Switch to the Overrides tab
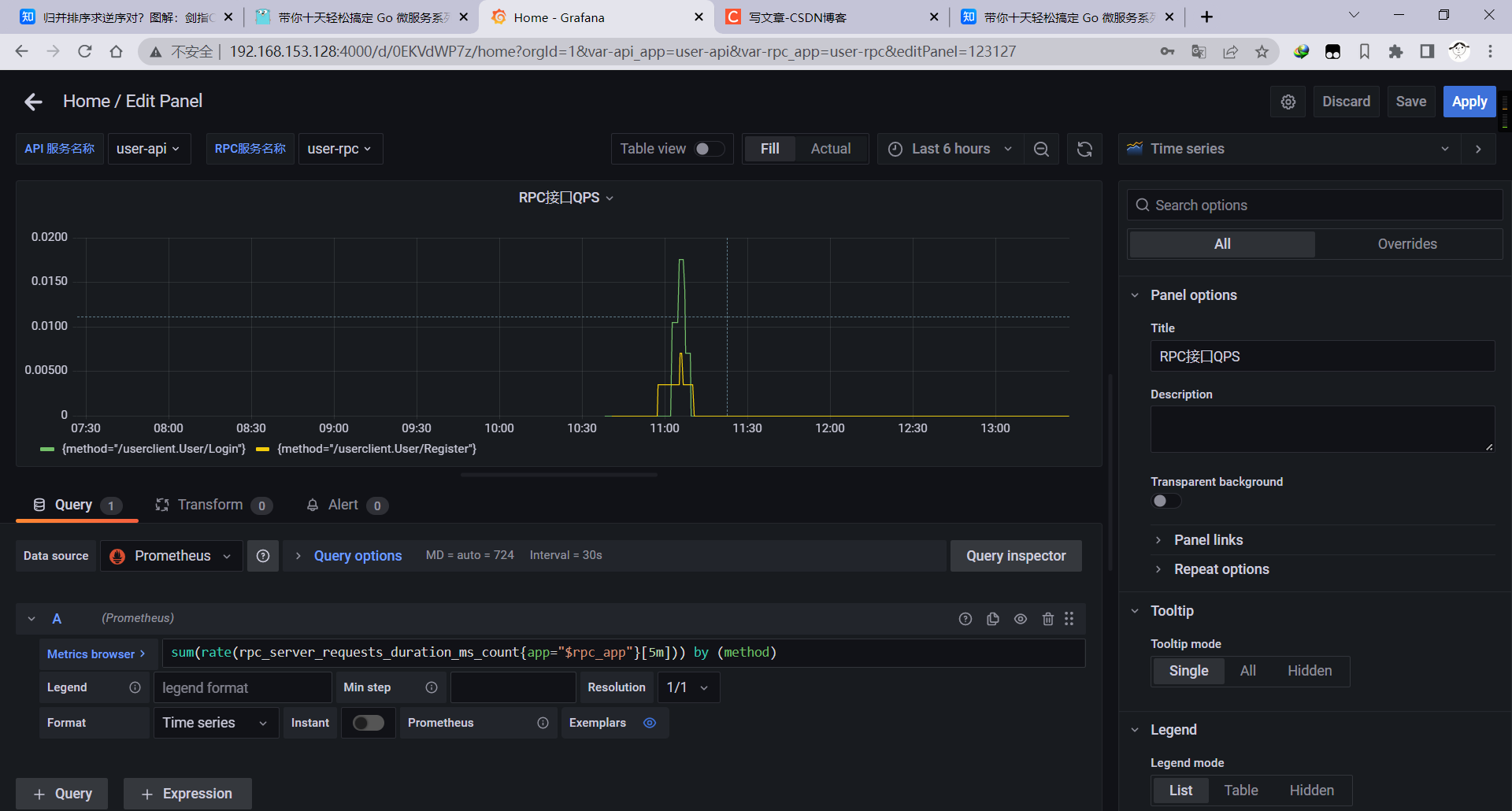The width and height of the screenshot is (1512, 811). (x=1407, y=244)
